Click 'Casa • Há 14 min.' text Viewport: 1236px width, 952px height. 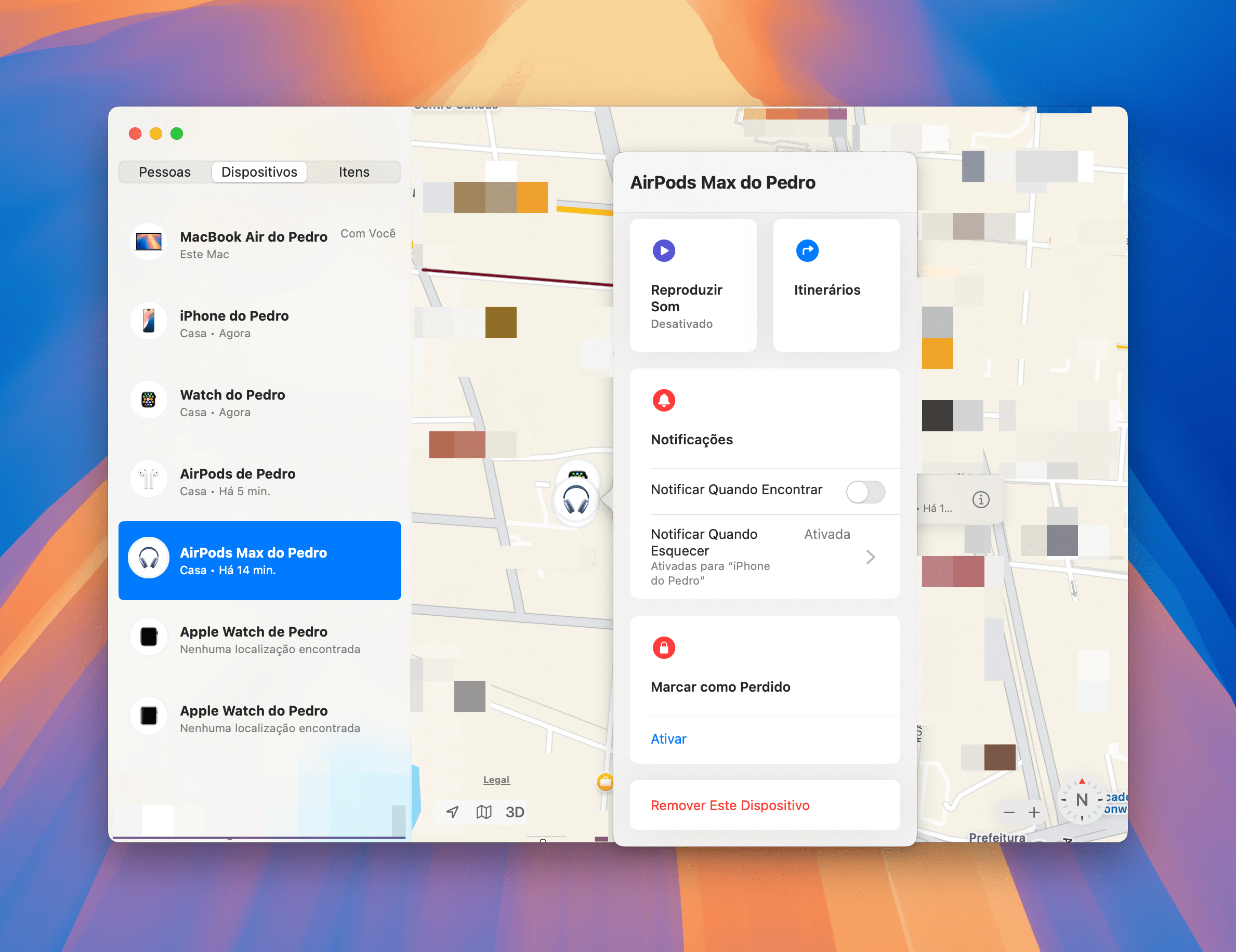tap(228, 570)
